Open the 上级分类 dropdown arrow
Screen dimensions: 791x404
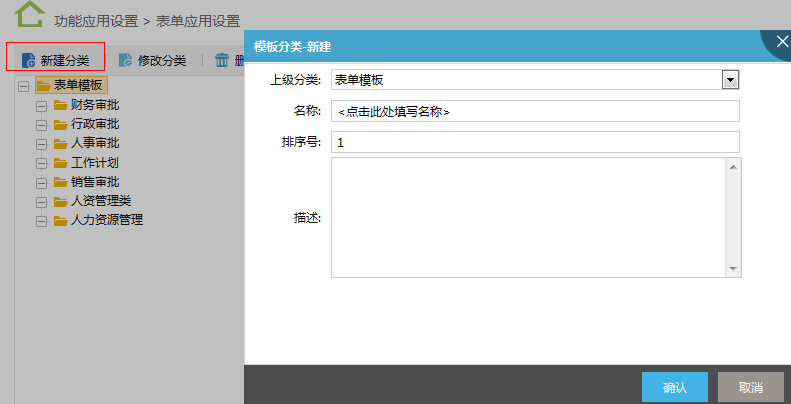[730, 79]
